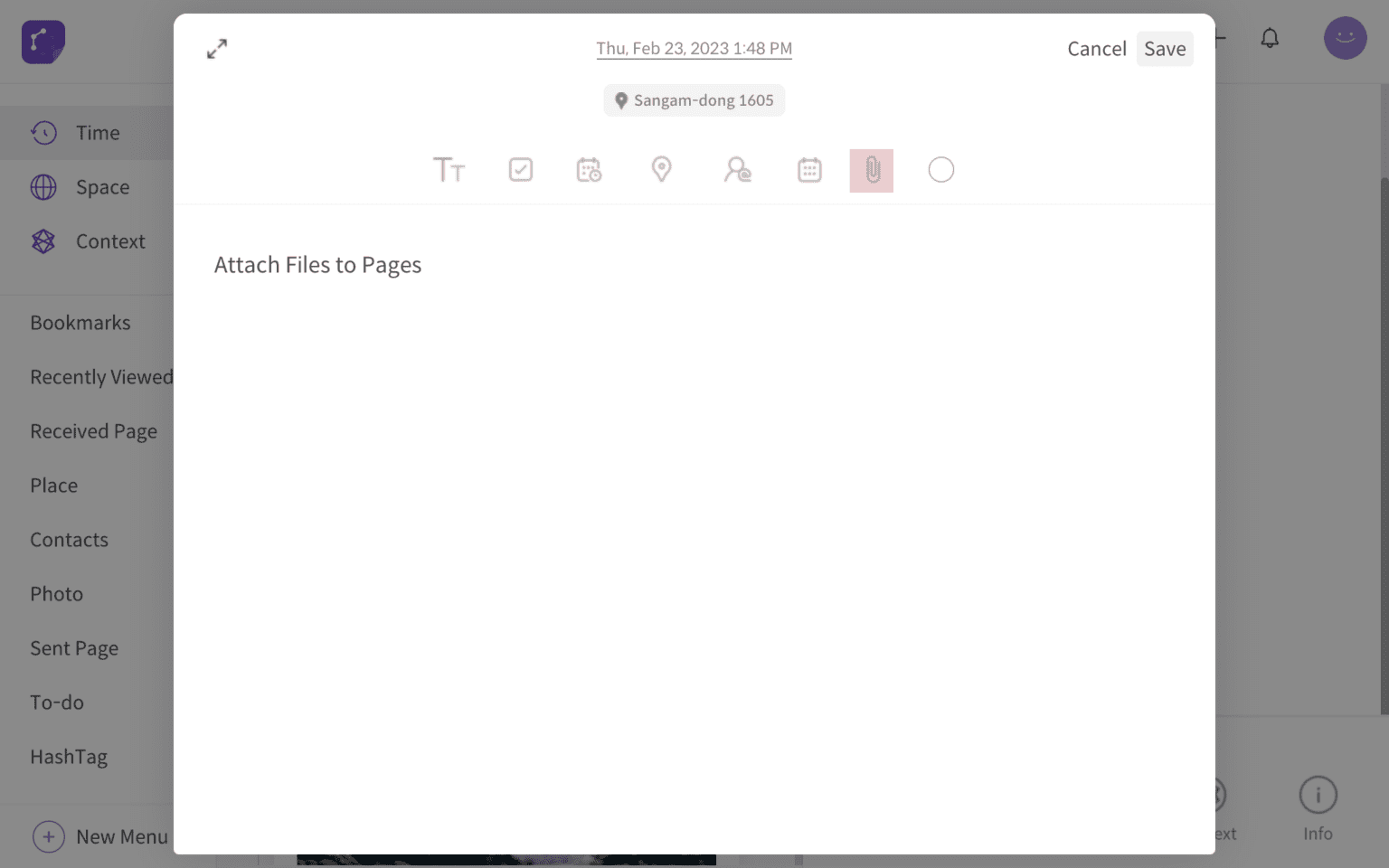Open Contacts

click(x=70, y=540)
